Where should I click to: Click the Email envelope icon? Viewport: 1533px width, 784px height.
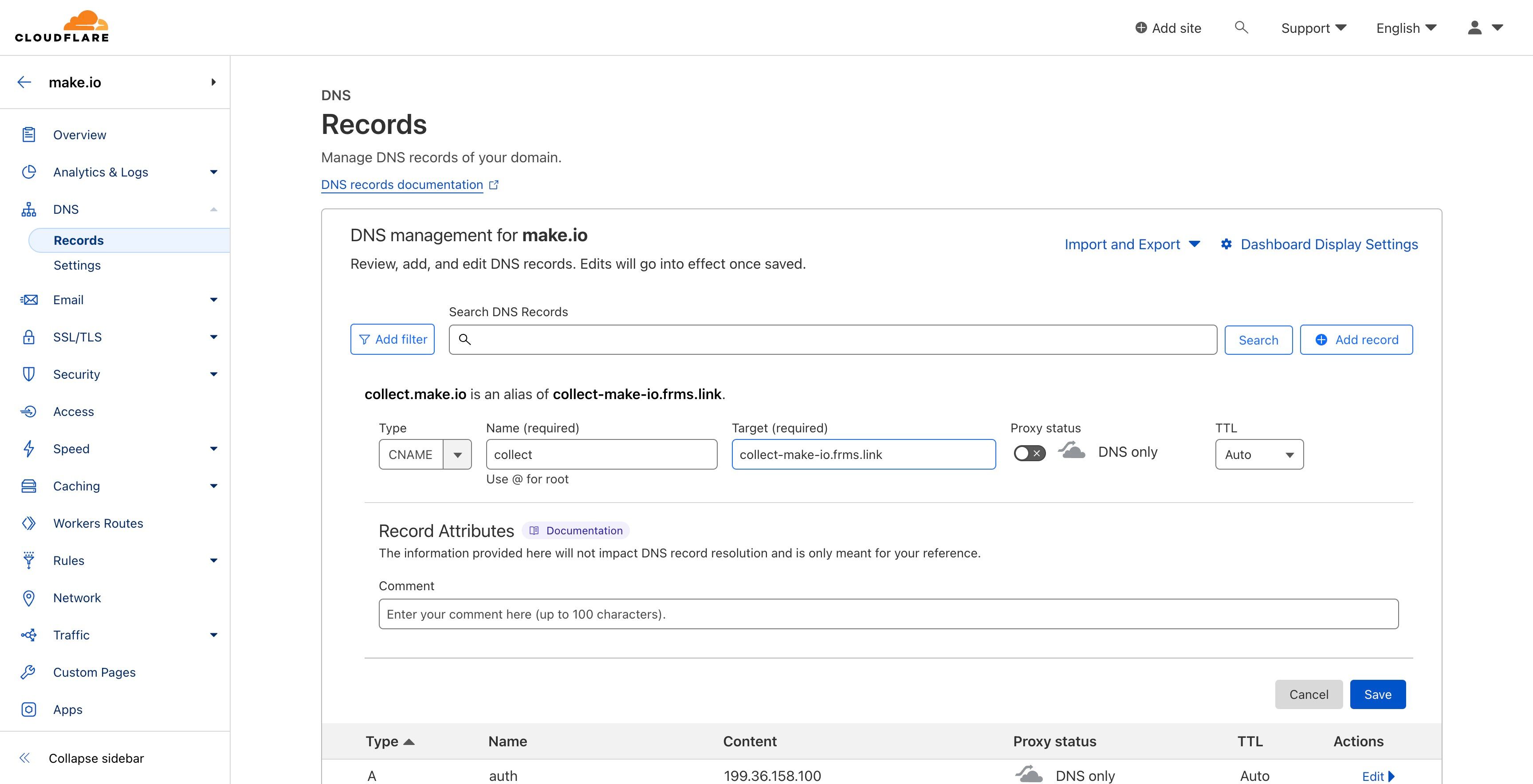pyautogui.click(x=28, y=300)
